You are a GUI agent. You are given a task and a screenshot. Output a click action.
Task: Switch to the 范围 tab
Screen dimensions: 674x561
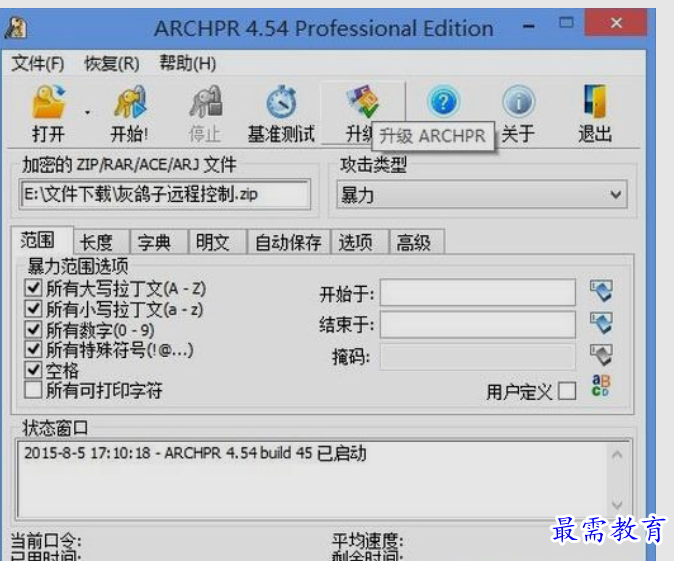coord(41,240)
